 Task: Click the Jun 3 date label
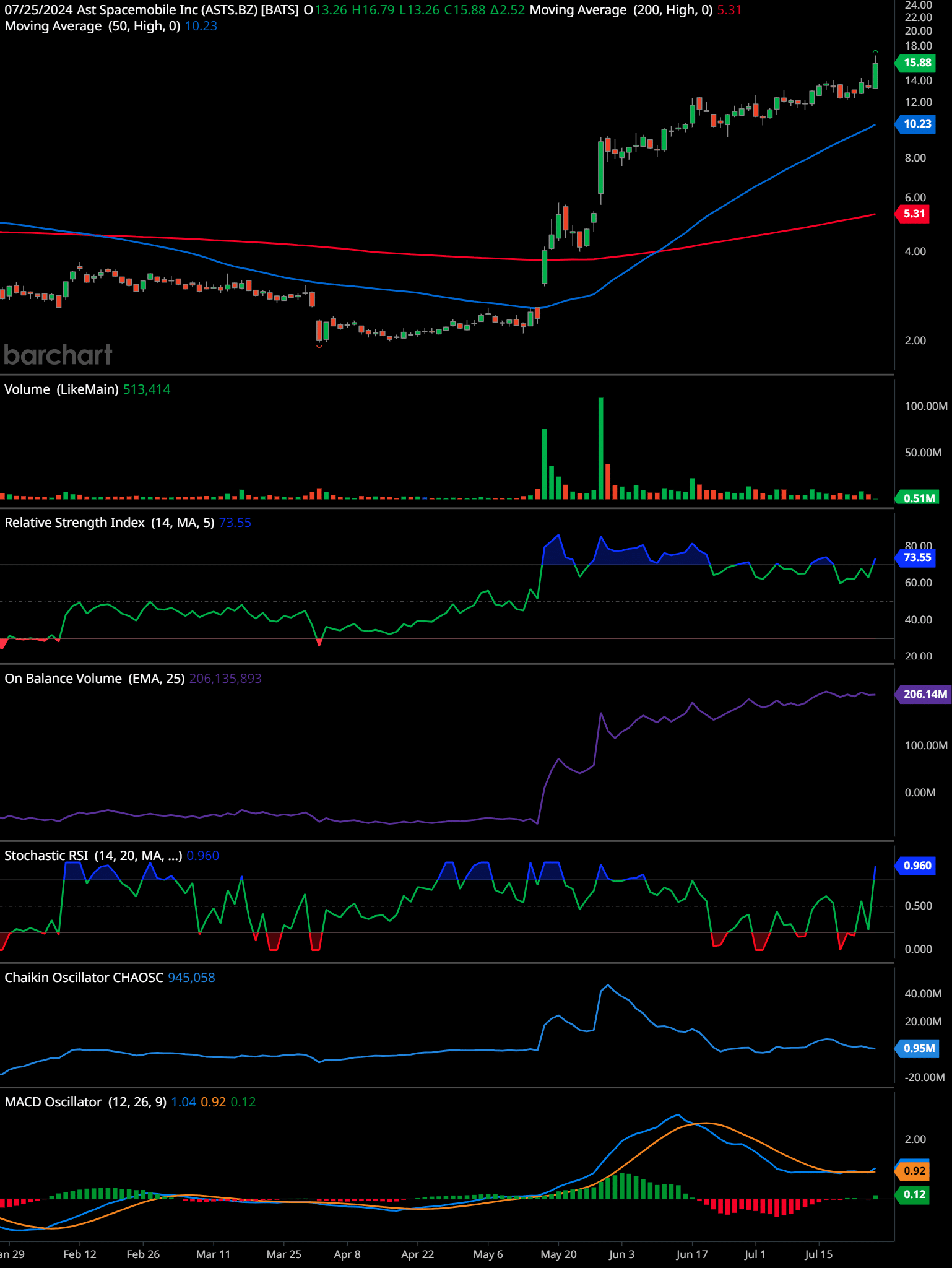[x=621, y=1254]
